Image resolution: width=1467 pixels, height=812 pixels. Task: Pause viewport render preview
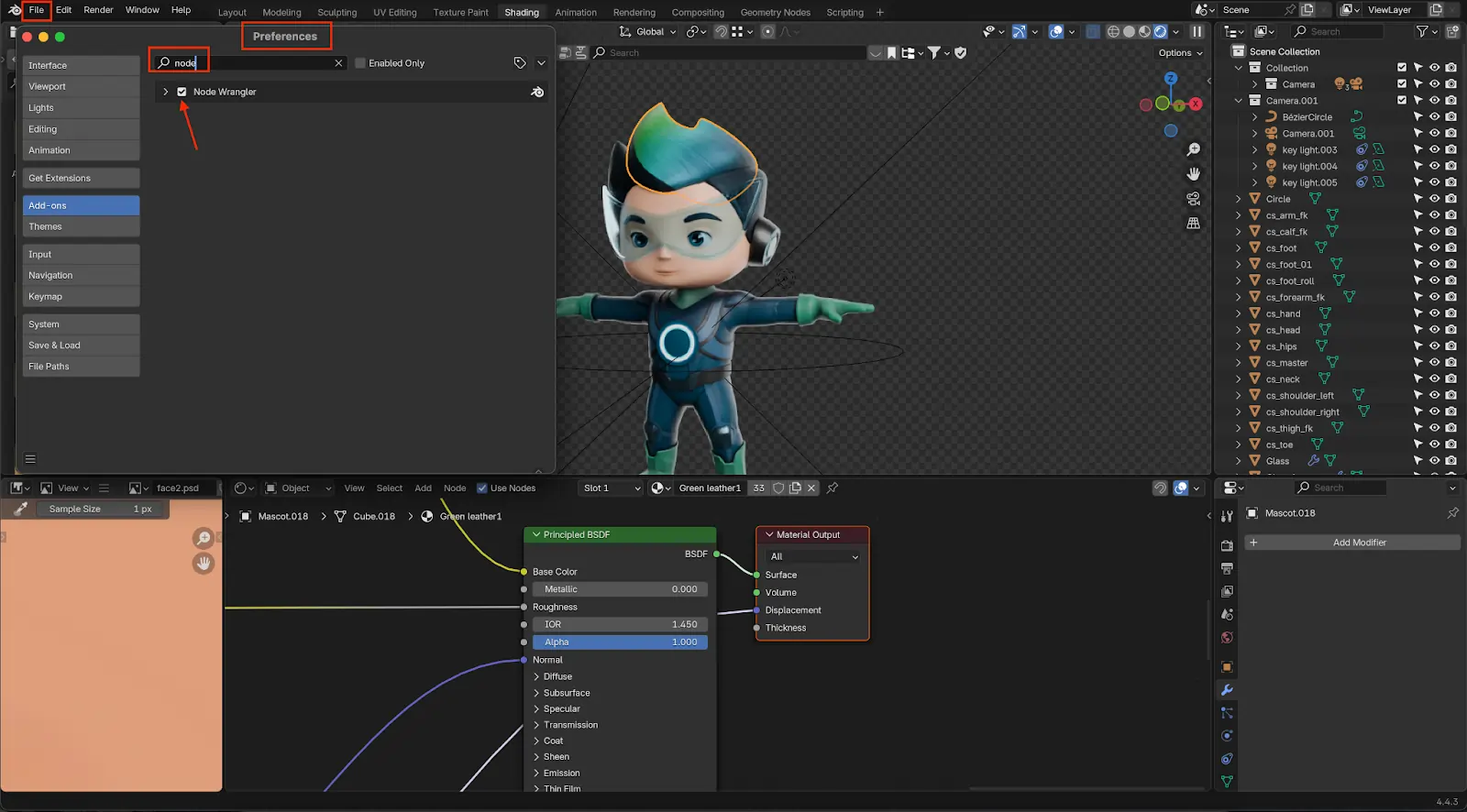tap(1197, 31)
